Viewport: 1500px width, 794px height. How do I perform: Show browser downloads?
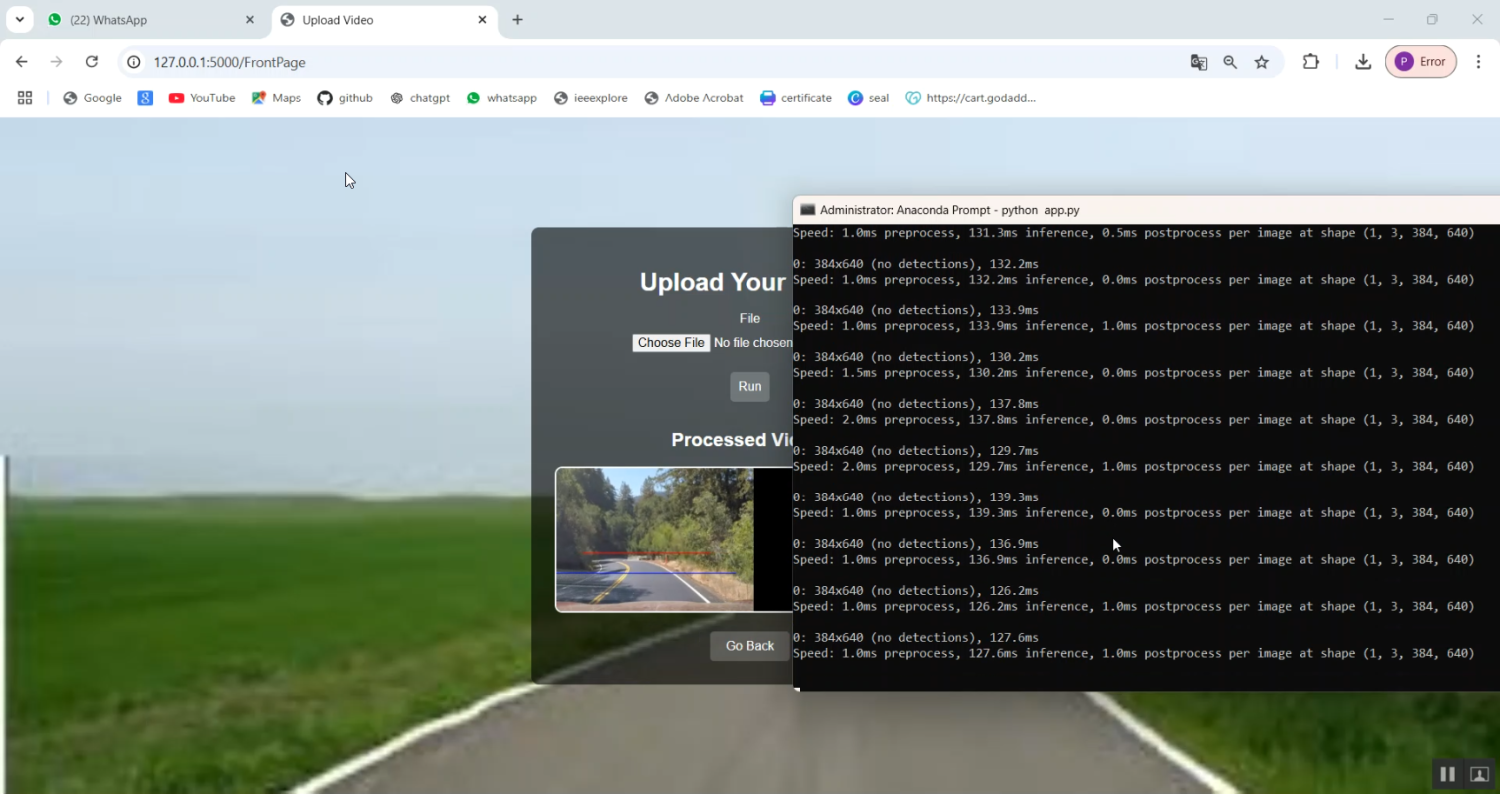coord(1363,62)
